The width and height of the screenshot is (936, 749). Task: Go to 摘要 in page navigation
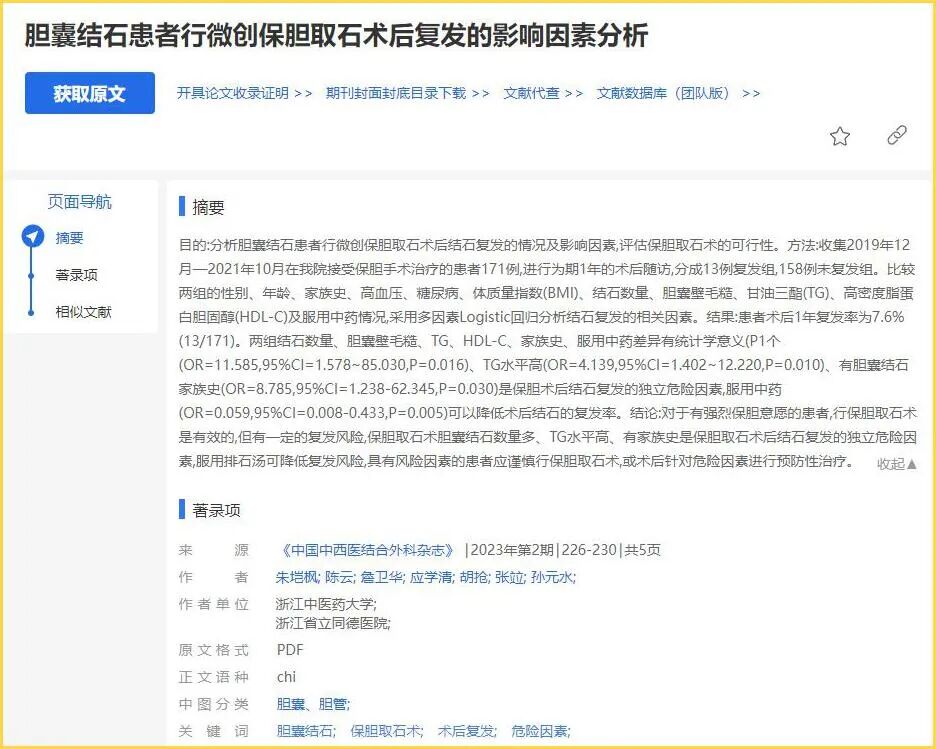(x=69, y=238)
